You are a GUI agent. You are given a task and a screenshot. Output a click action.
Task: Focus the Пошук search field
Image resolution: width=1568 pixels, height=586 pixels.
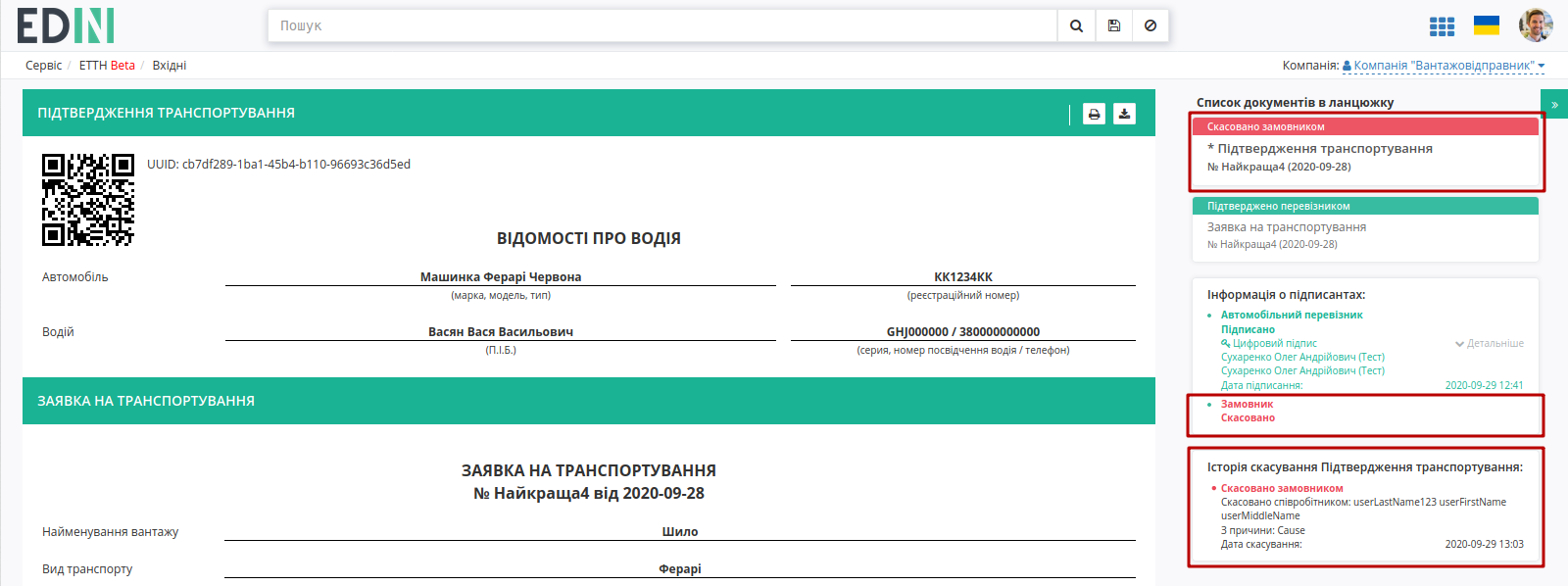(662, 25)
